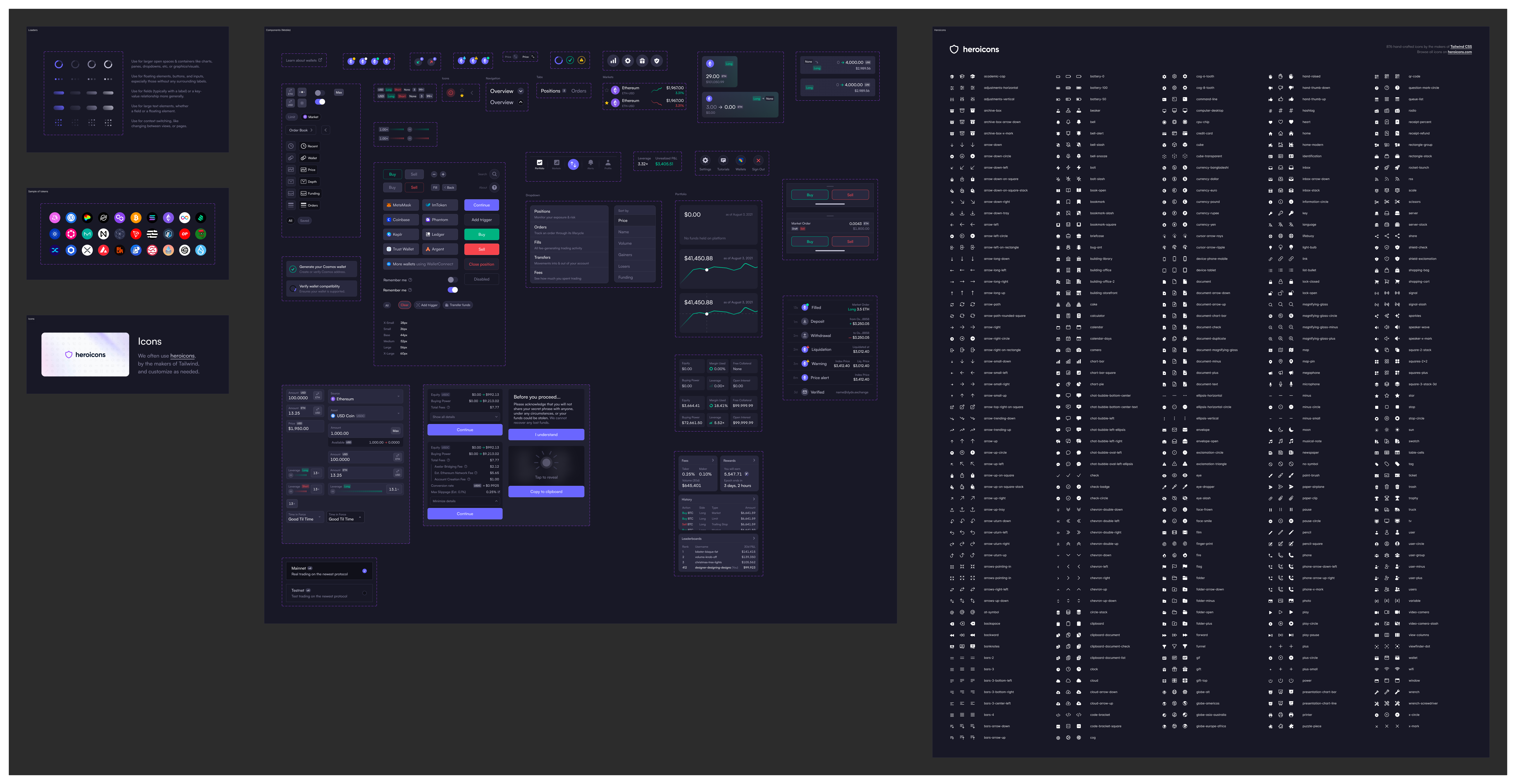Select the Testnet v4 radio option
The image size is (1516, 784).
329,593
